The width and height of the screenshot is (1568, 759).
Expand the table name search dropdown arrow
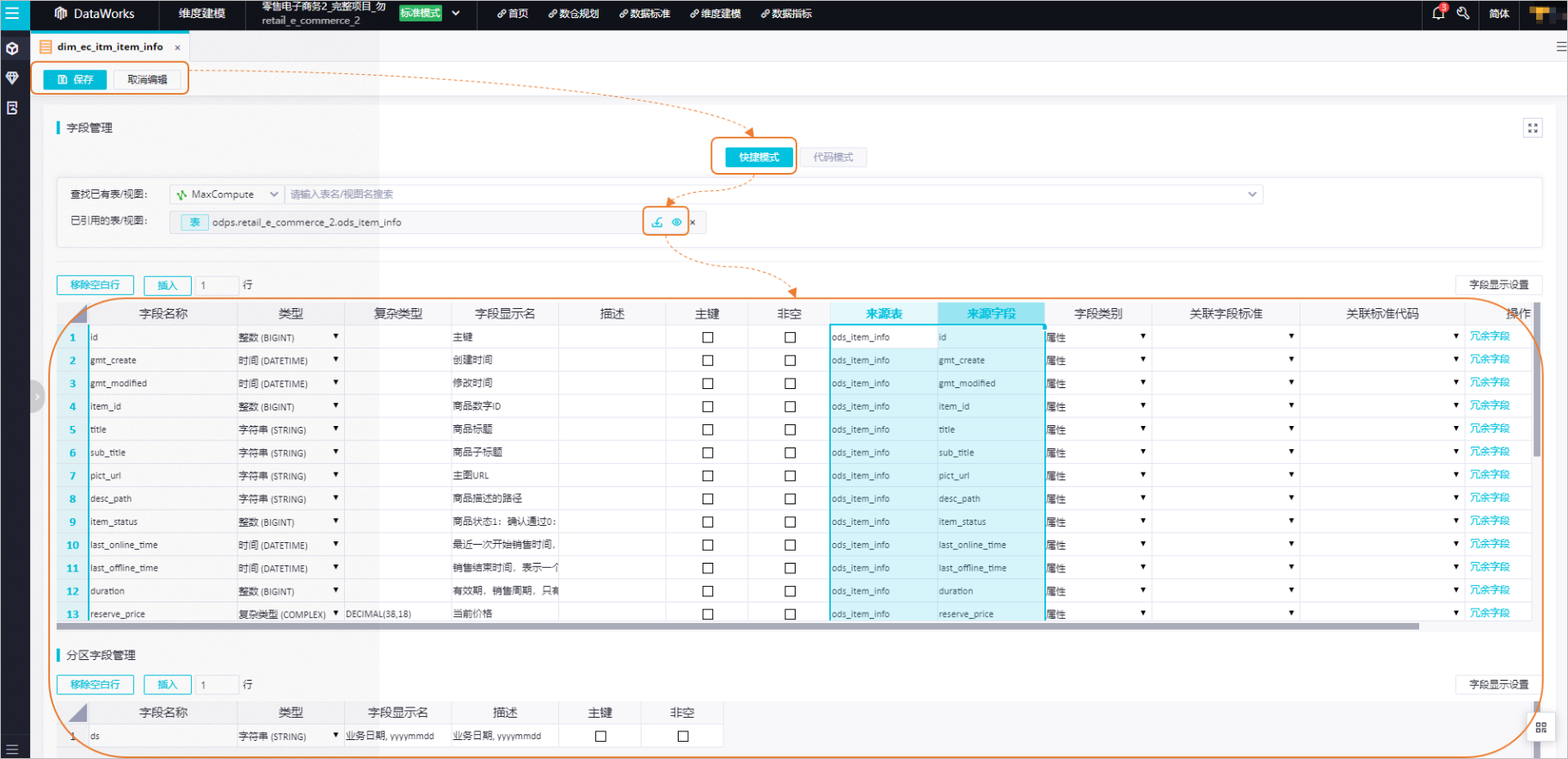(1252, 194)
